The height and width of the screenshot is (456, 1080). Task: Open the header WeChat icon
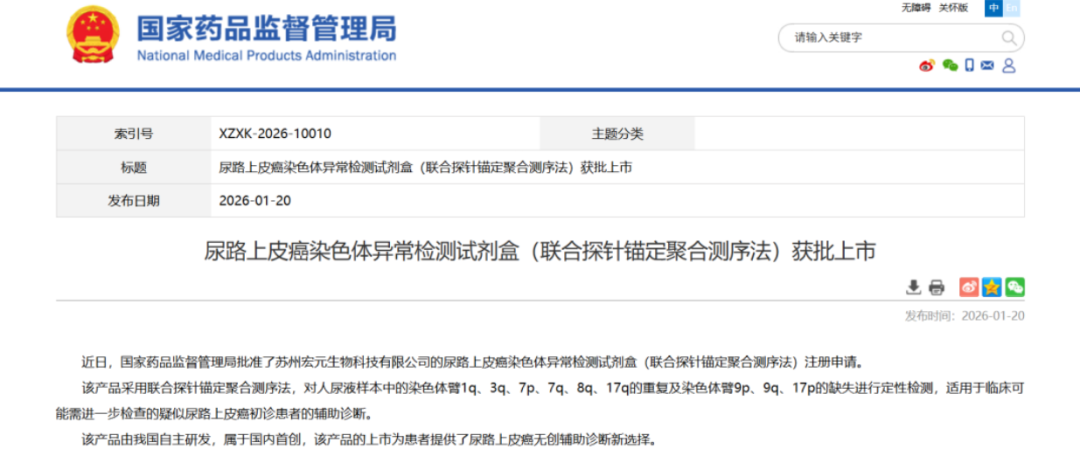[x=949, y=66]
